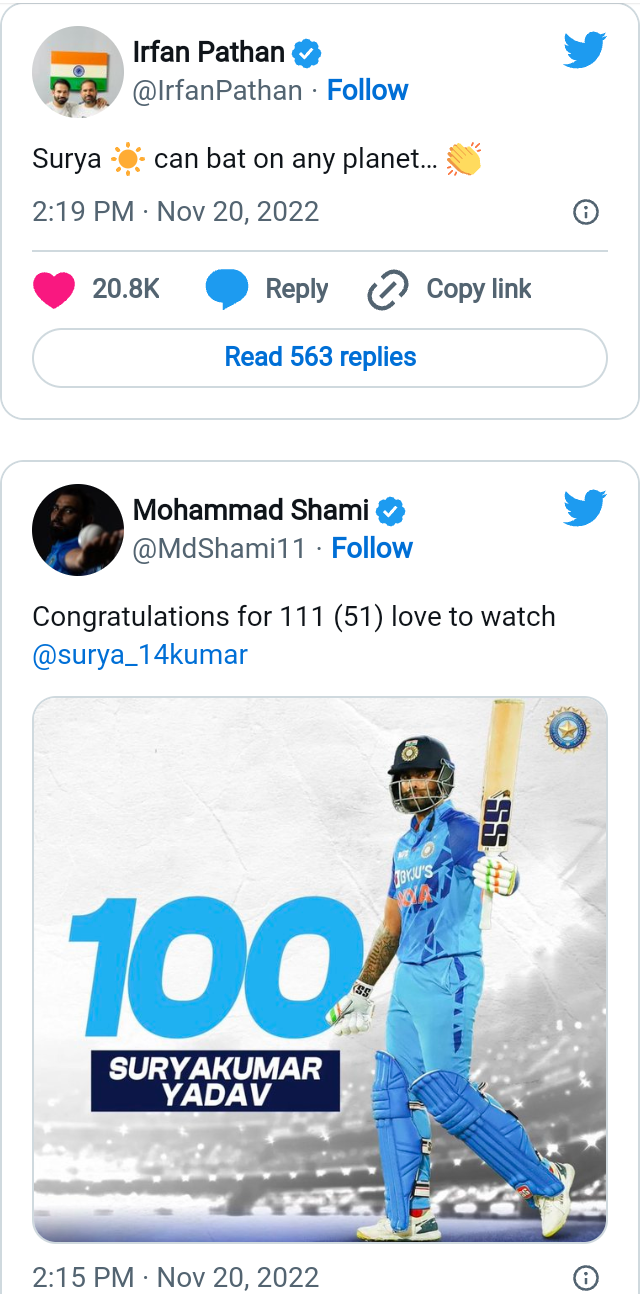This screenshot has width=640, height=1294.
Task: Open the 2:15 PM · Nov 20, 2022 timestamp
Action: [176, 1277]
